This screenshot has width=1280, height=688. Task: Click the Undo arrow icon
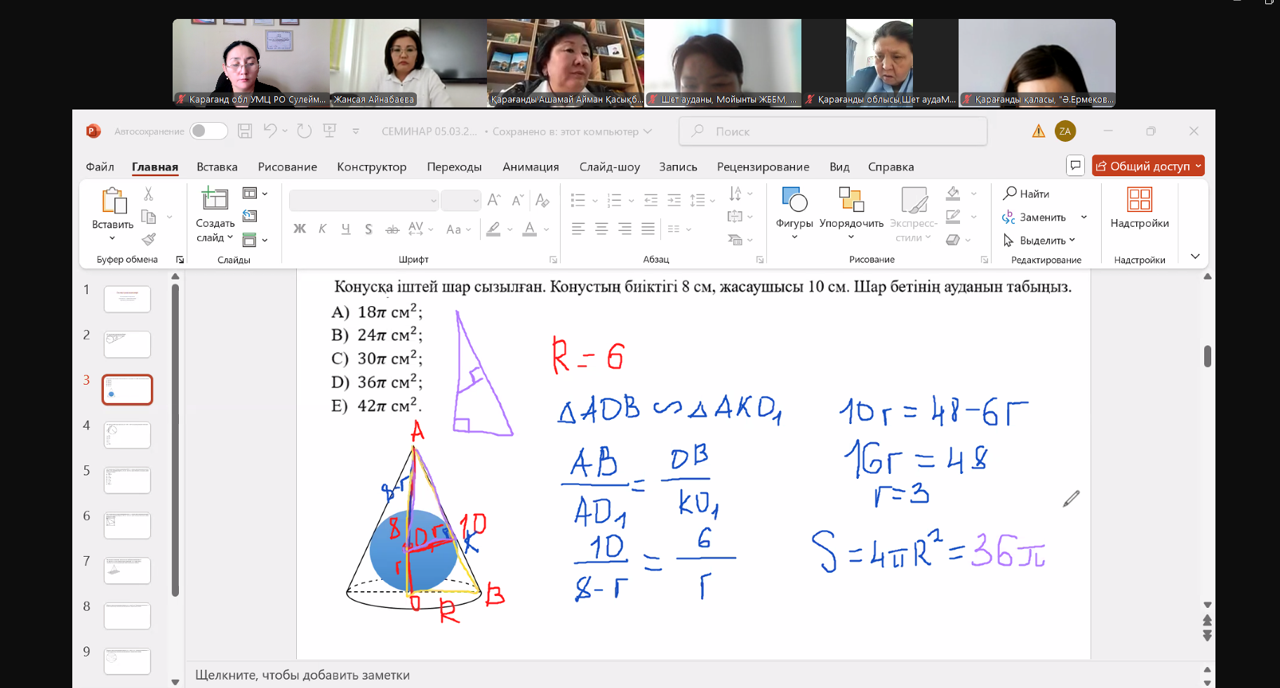(270, 131)
